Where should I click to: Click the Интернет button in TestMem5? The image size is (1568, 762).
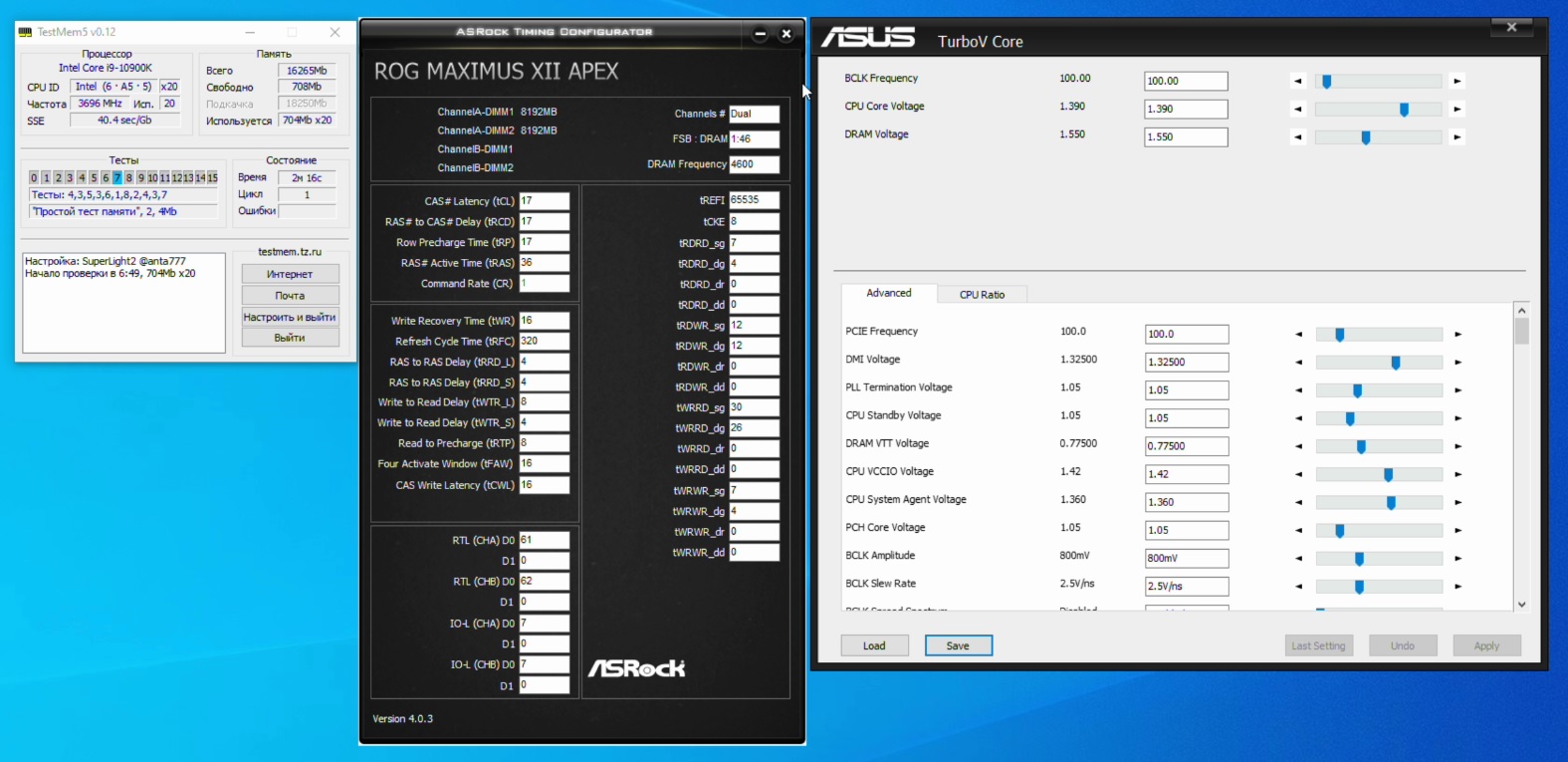pyautogui.click(x=290, y=274)
